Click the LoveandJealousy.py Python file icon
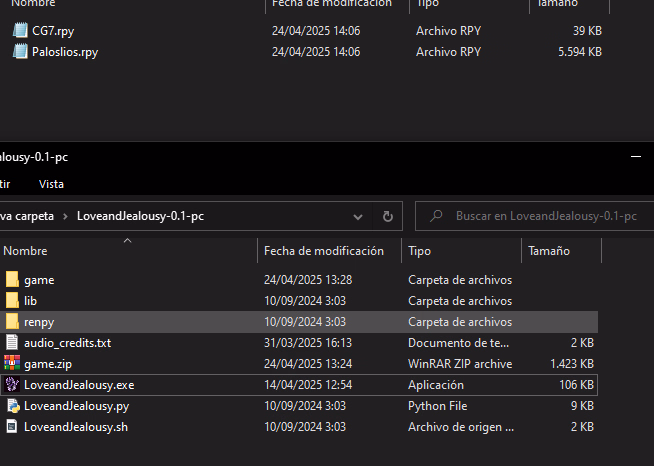Image resolution: width=654 pixels, height=466 pixels. click(x=12, y=406)
